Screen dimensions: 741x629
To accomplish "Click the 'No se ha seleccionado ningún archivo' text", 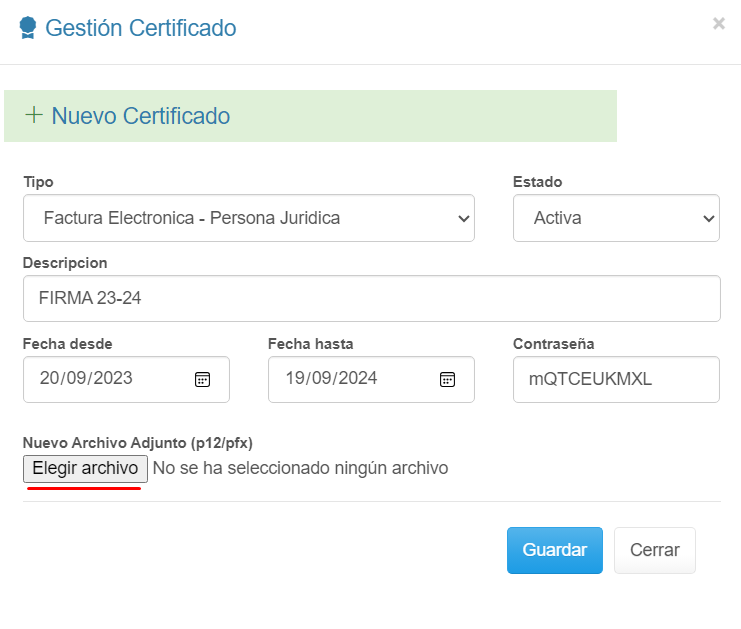I will click(300, 468).
